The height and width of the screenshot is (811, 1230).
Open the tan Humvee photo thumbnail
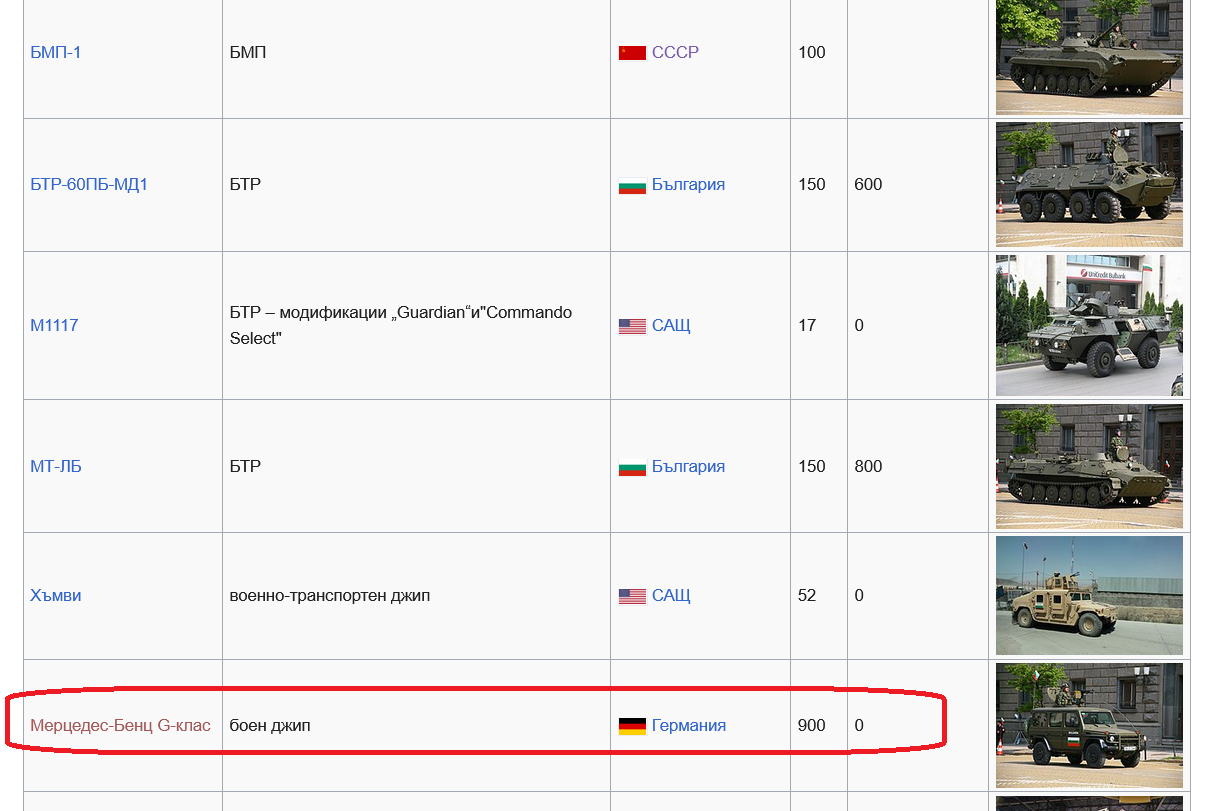click(x=1089, y=595)
